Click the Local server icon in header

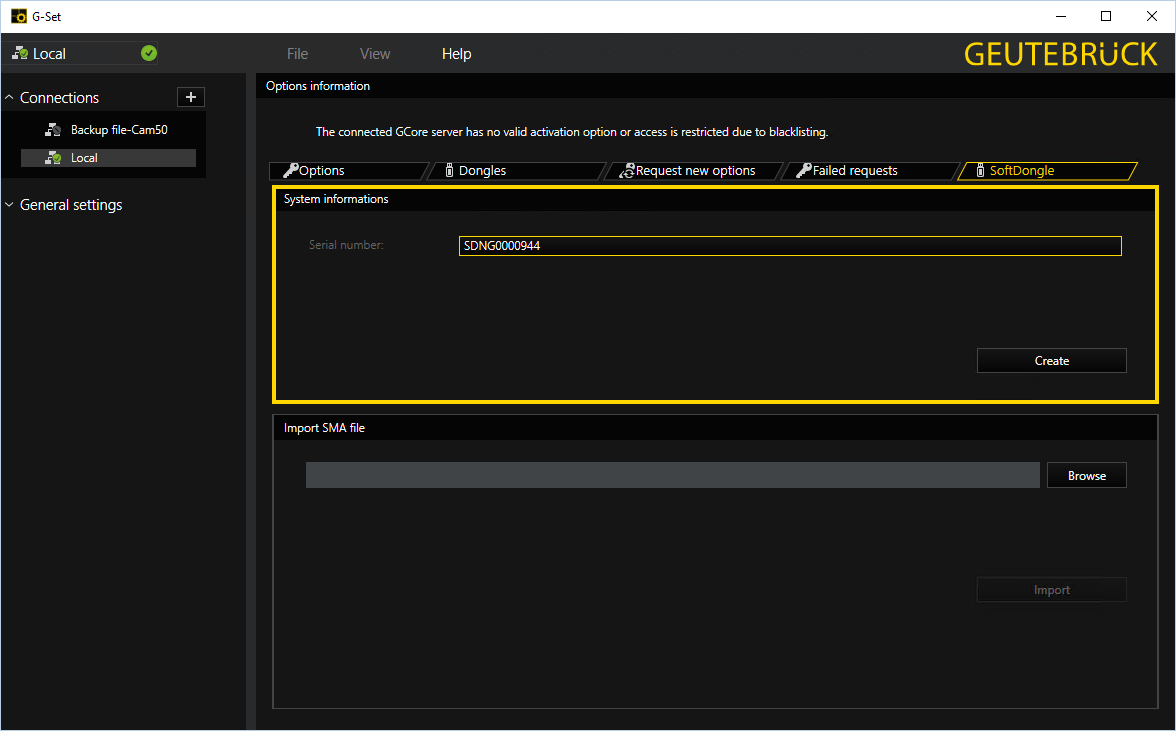pyautogui.click(x=20, y=54)
